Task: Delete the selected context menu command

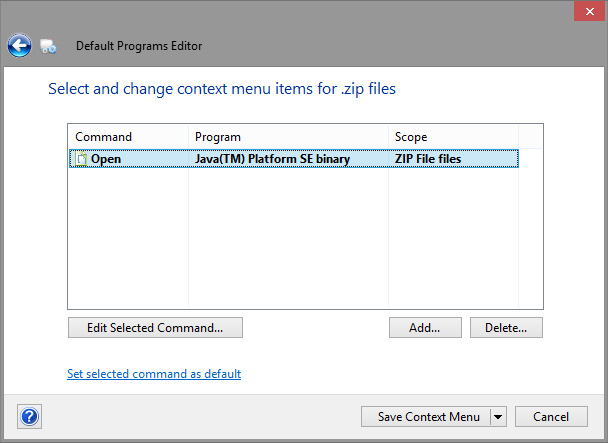Action: click(506, 327)
